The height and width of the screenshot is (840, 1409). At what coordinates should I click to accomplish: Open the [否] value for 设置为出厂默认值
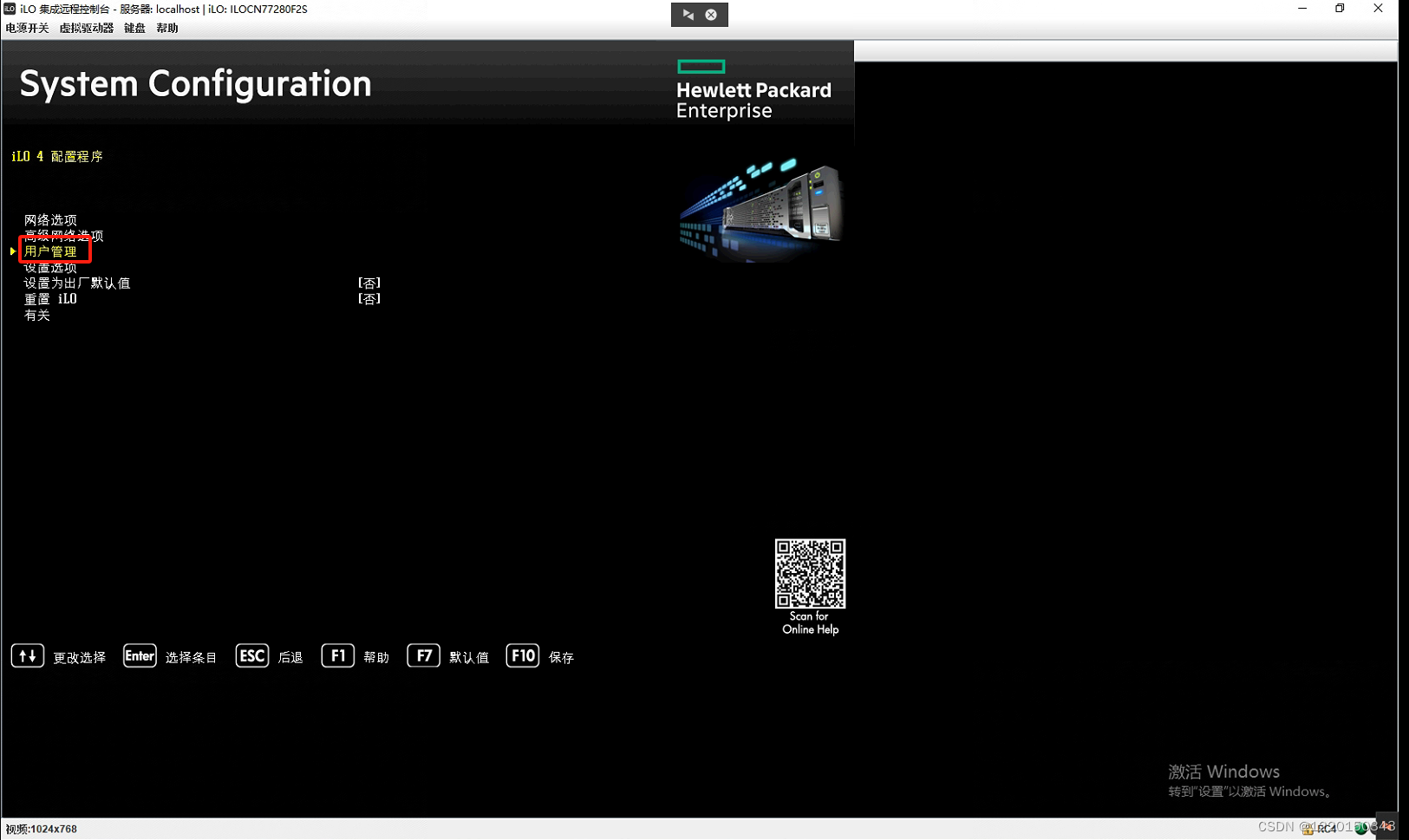[369, 283]
